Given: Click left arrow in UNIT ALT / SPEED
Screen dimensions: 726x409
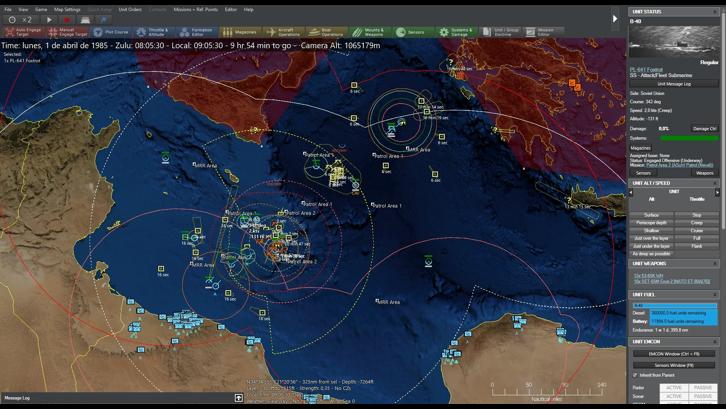Looking at the screenshot, I should click(631, 192).
